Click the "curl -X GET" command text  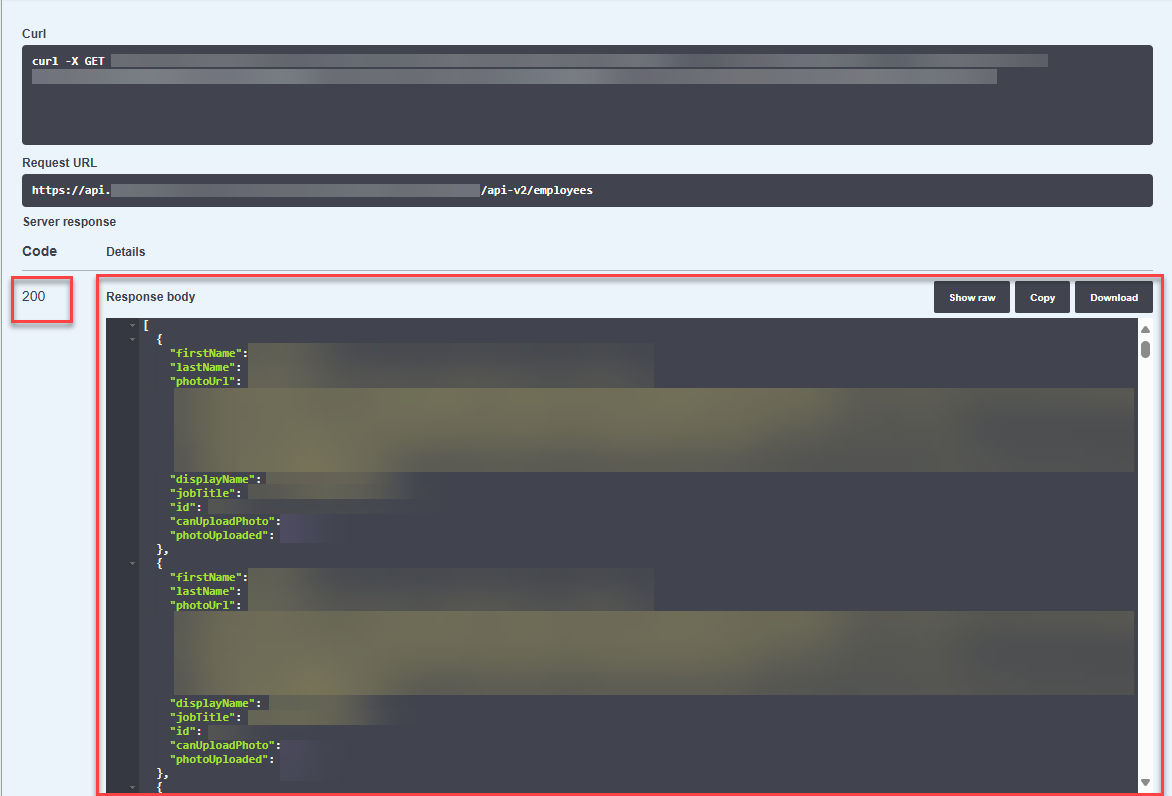[68, 61]
